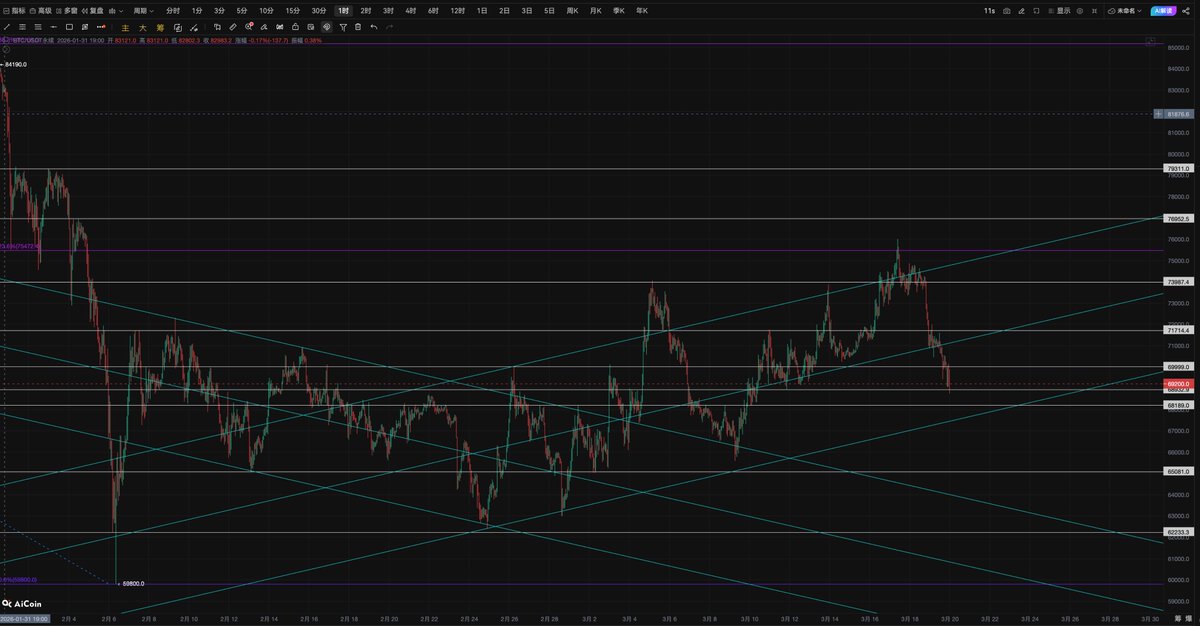
Task: Toggle the lock drawings icon
Action: [x=295, y=27]
